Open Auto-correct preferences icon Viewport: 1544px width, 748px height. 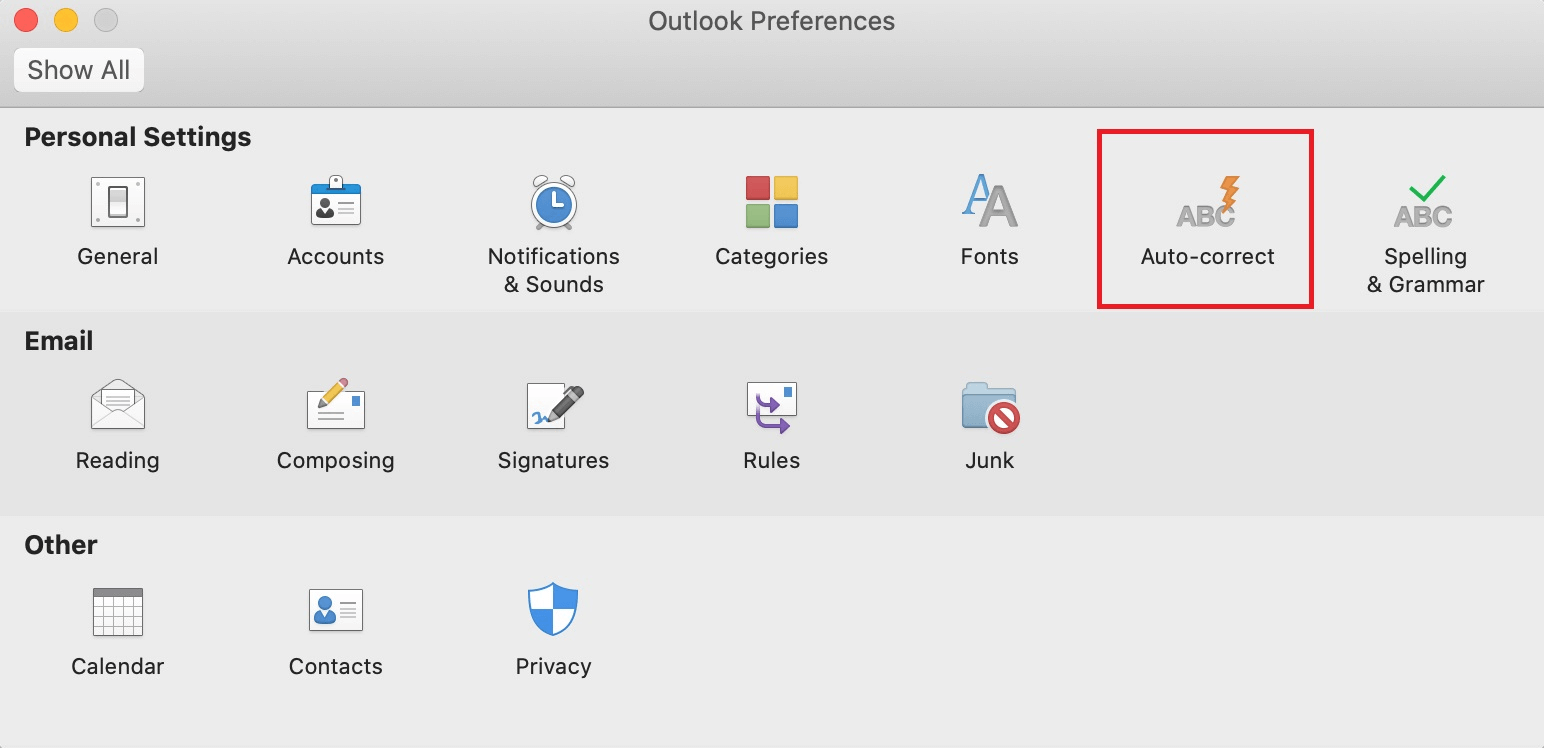tap(1208, 202)
